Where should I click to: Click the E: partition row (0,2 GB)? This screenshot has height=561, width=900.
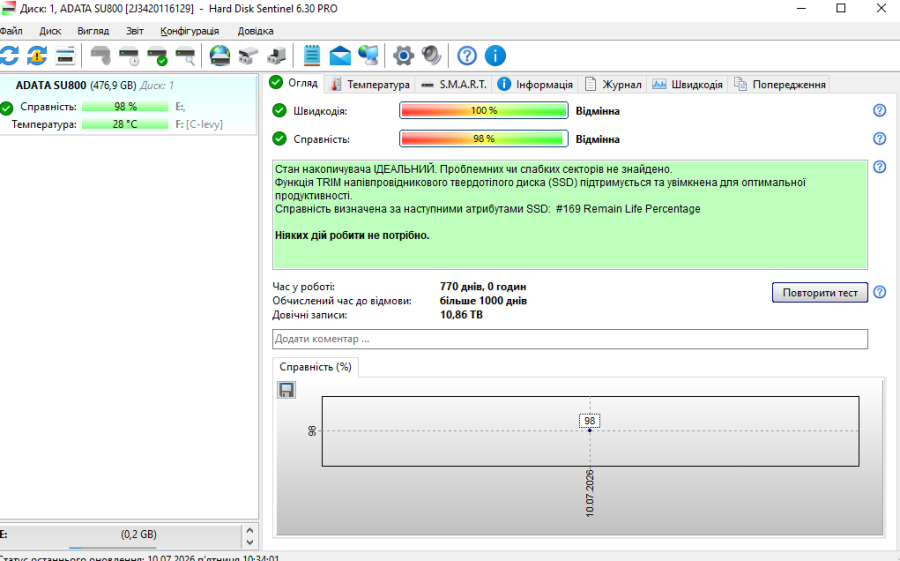[121, 535]
